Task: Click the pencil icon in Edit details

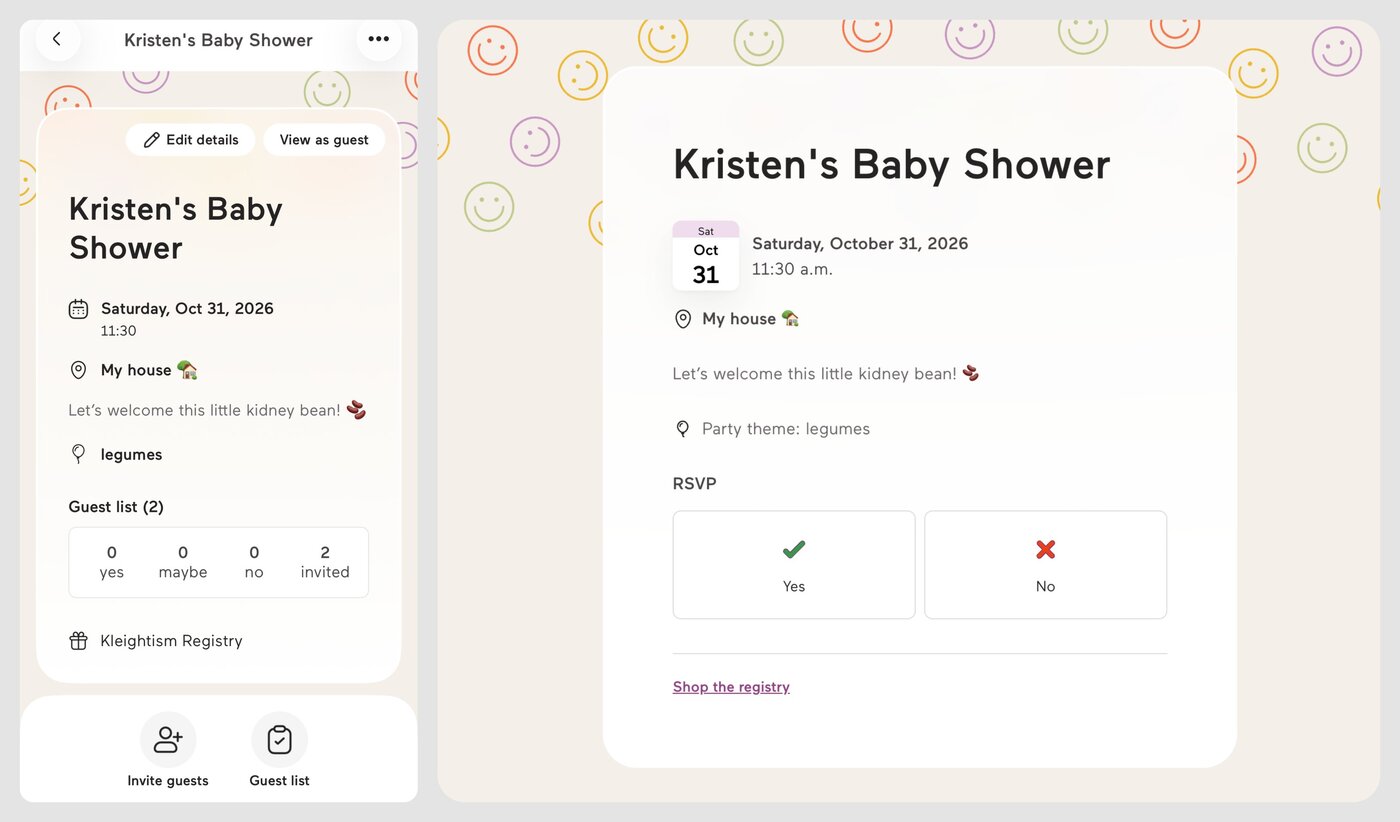Action: point(152,140)
